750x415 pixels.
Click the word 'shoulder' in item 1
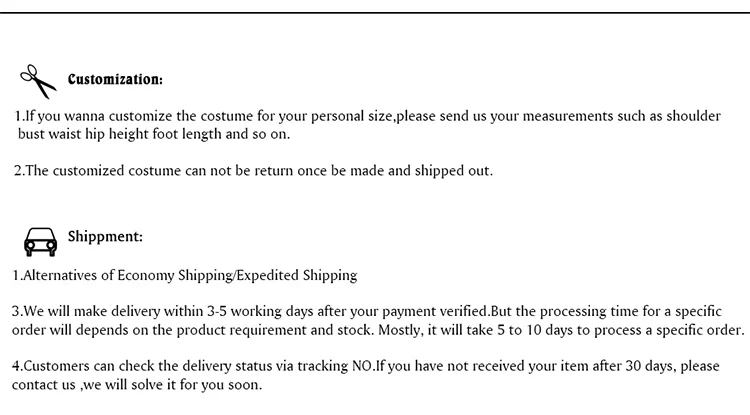click(694, 116)
